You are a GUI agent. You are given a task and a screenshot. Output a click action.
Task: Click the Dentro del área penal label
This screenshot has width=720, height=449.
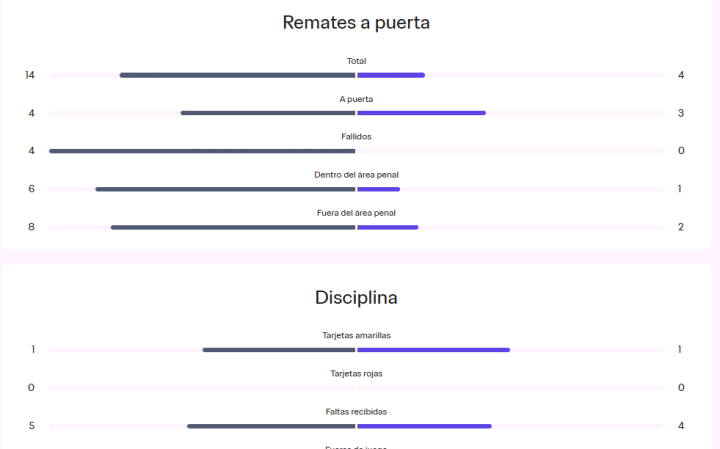(x=356, y=175)
